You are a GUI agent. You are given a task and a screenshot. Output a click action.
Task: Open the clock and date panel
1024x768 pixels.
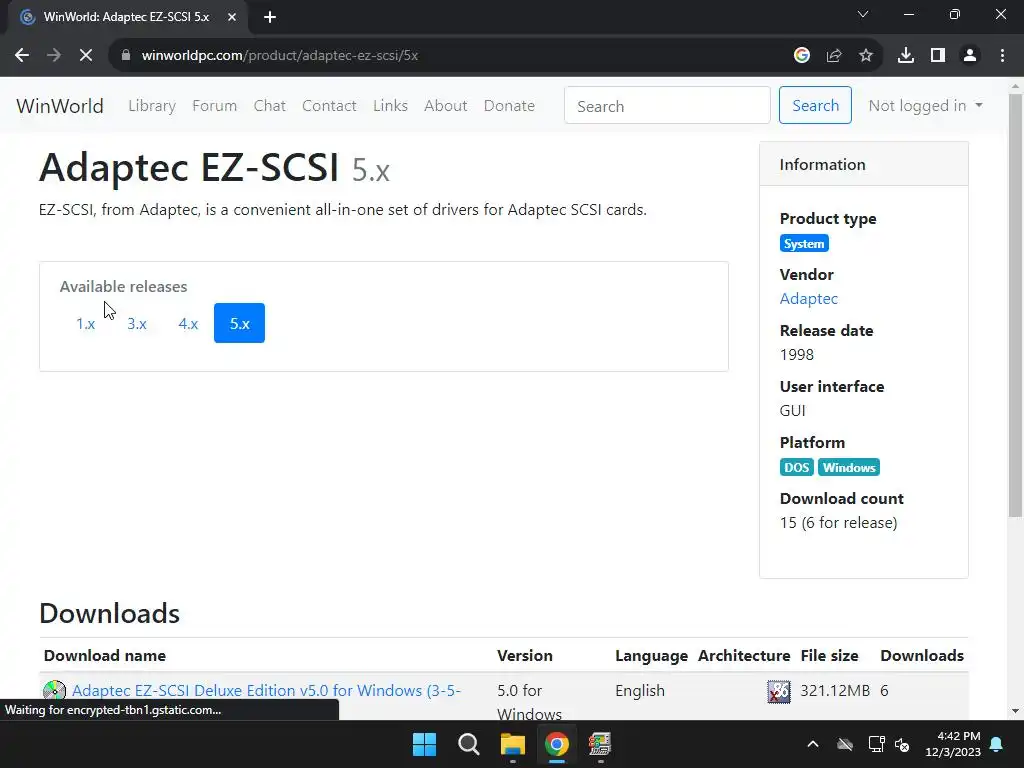953,744
